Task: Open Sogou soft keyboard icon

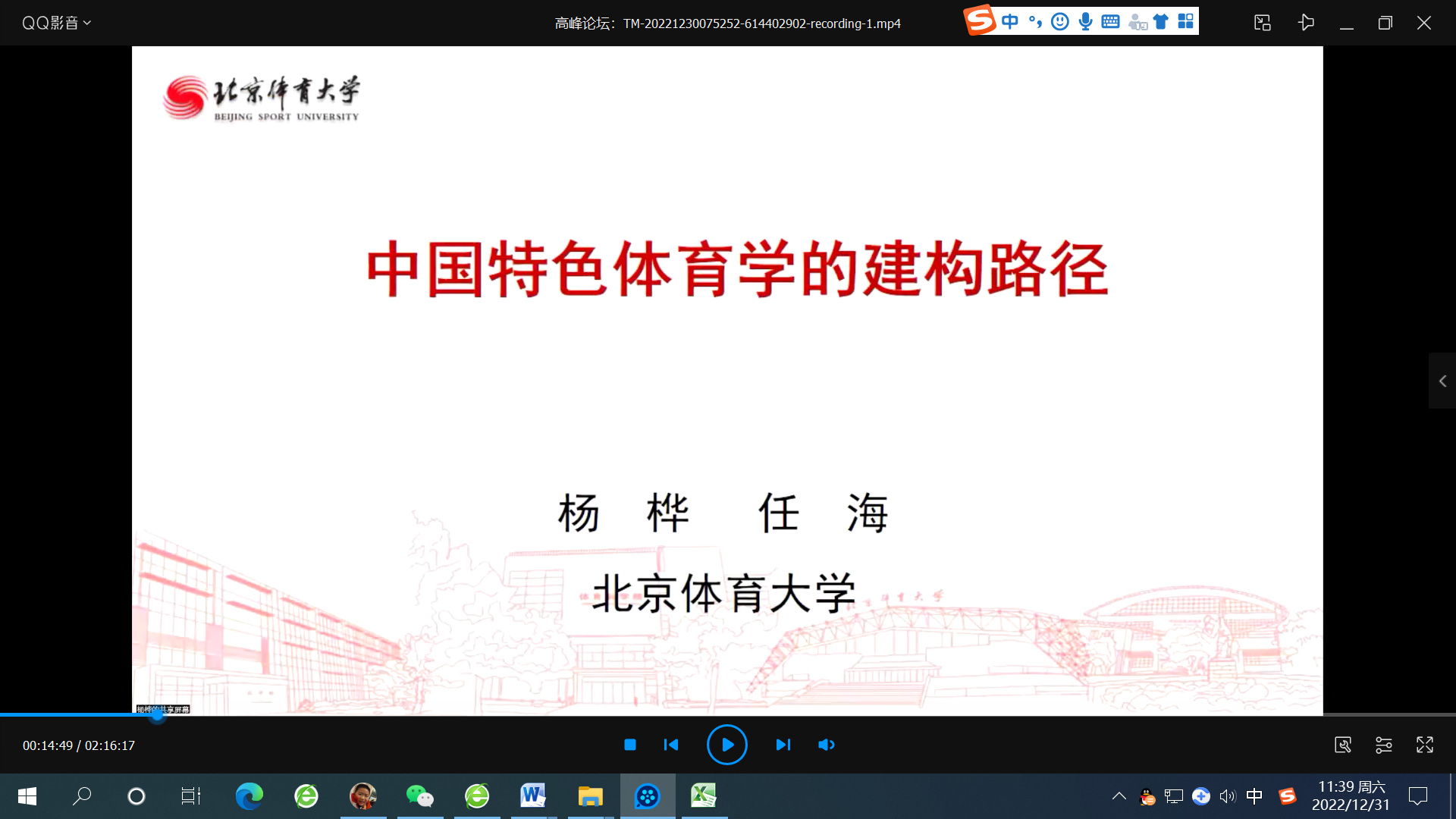Action: tap(1110, 21)
